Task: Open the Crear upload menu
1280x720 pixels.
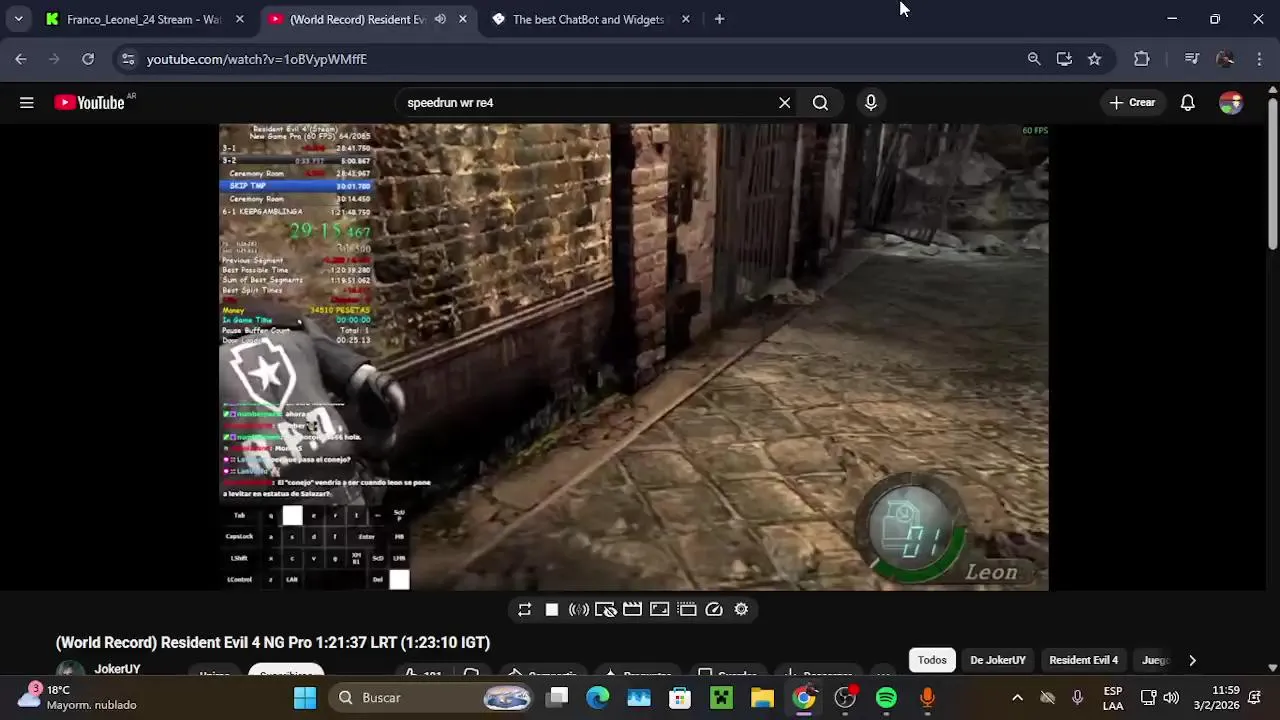Action: [1132, 102]
